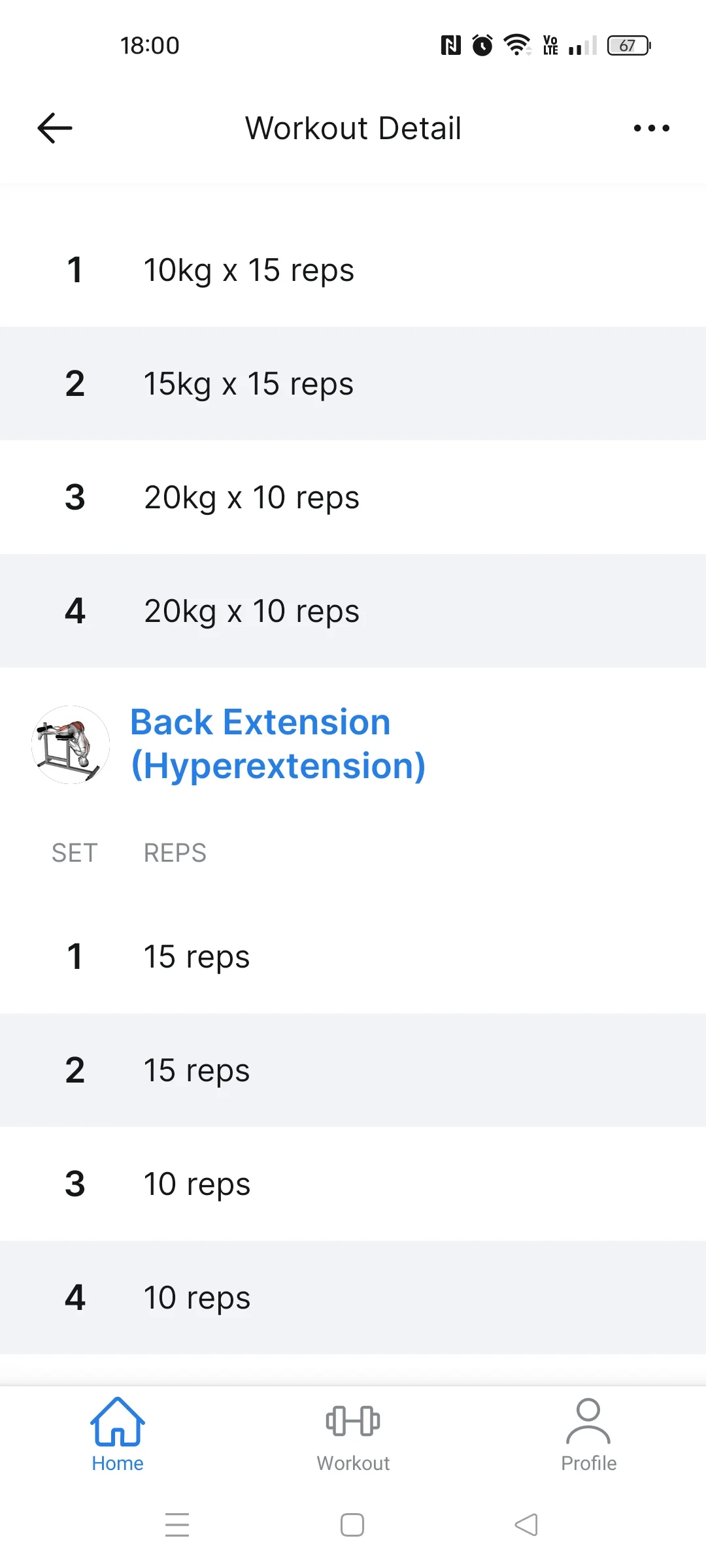Tap the back arrow icon
This screenshot has height=1568, width=706.
[55, 128]
